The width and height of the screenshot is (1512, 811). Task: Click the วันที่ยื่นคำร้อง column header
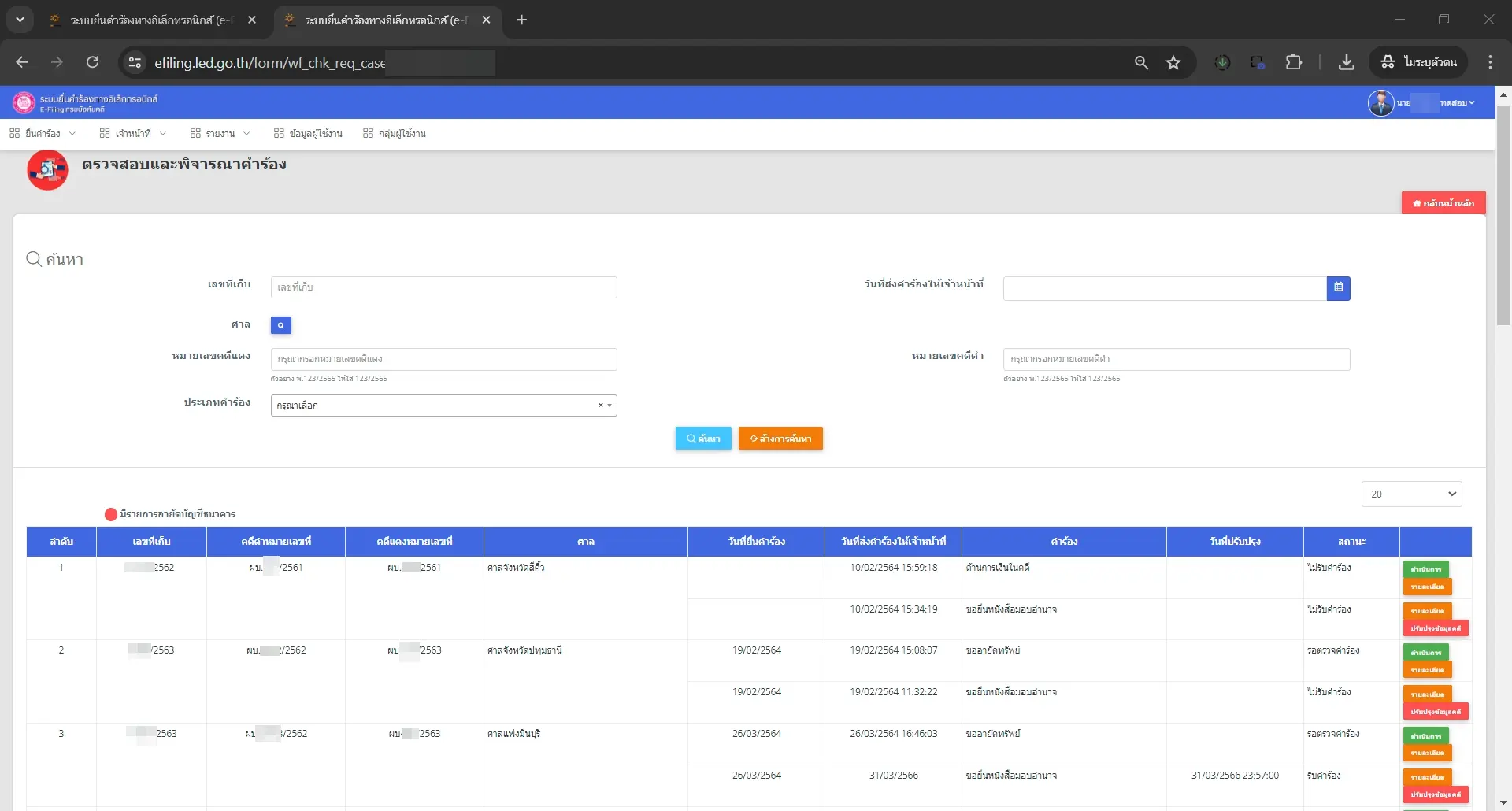coord(756,542)
